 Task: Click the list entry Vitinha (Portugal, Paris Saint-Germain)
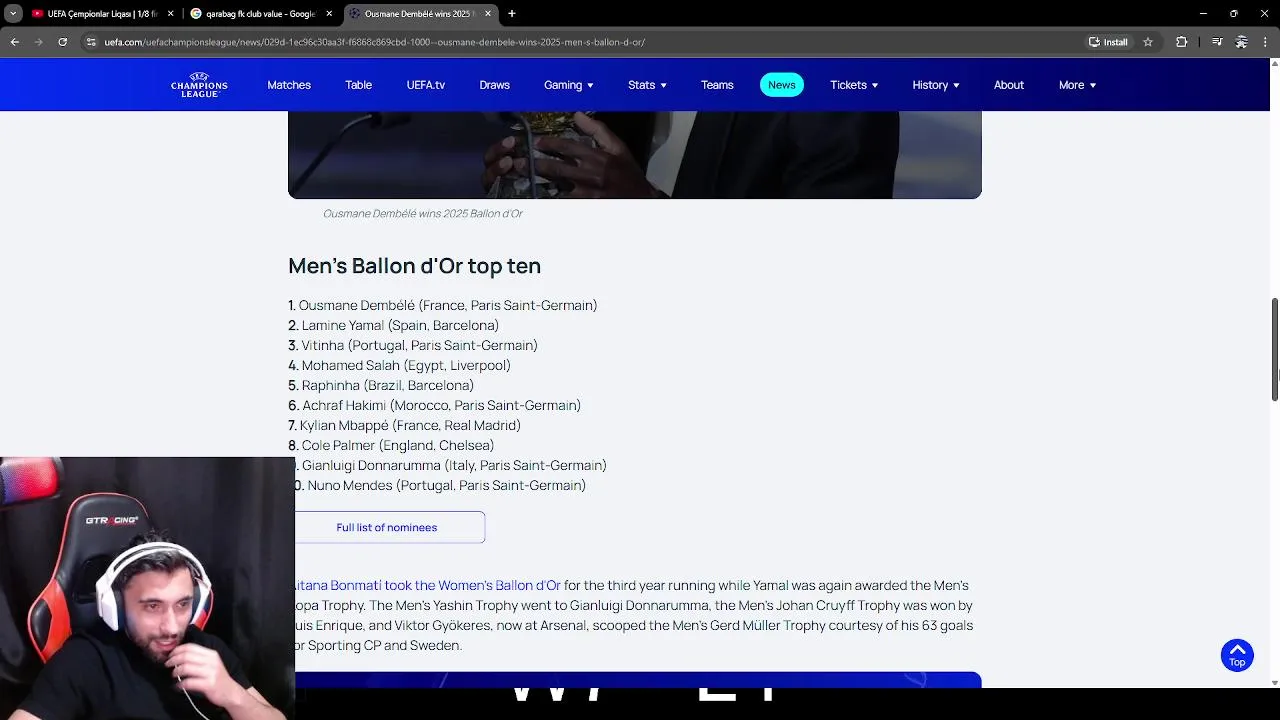coord(413,345)
